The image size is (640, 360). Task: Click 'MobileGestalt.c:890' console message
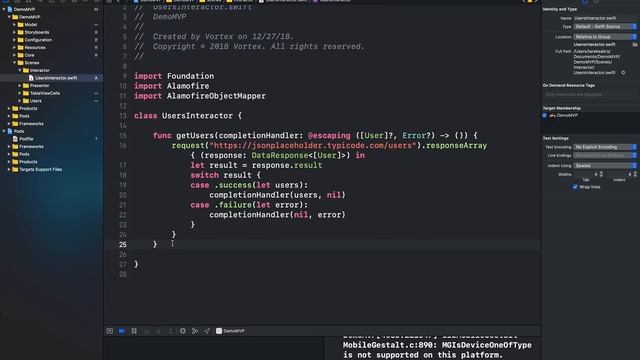(389, 345)
